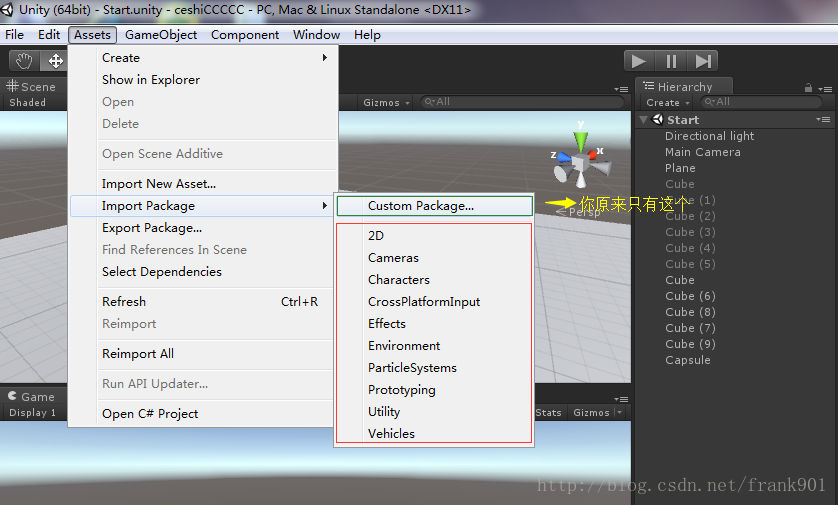This screenshot has height=505, width=838.
Task: Choose Refresh in Assets menu
Action: click(203, 301)
